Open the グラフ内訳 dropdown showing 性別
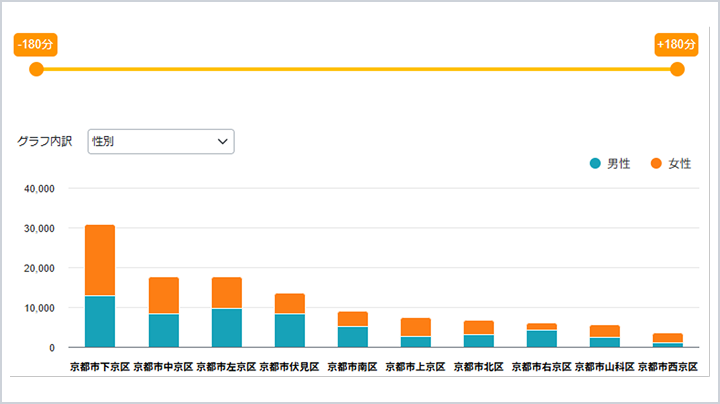Screen dimensions: 720x404 pos(160,142)
